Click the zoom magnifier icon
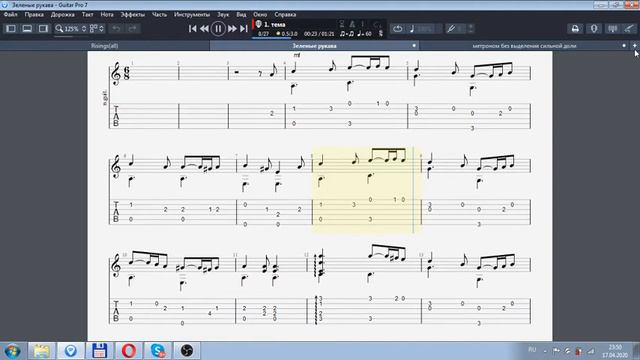 coord(60,29)
